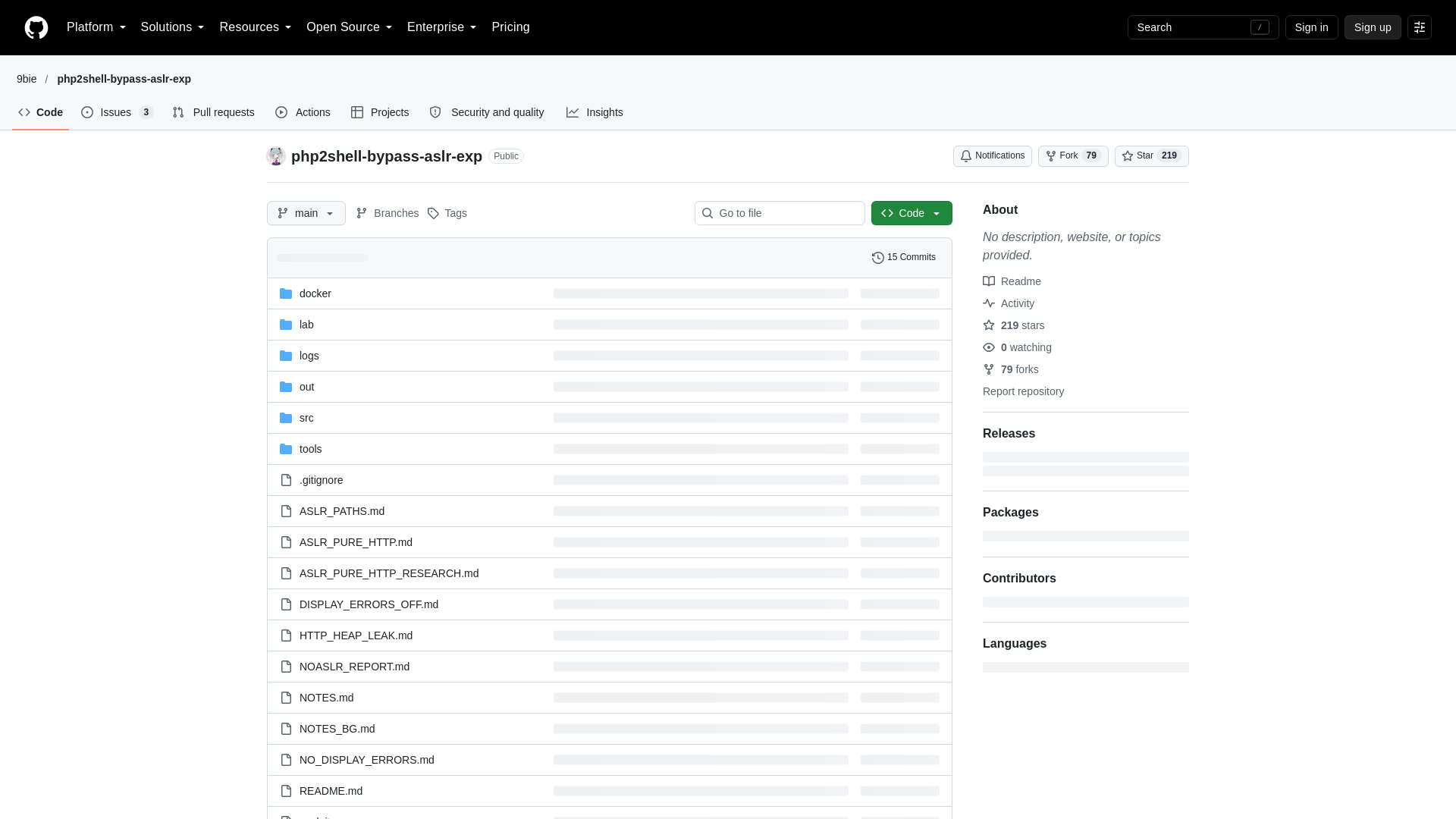This screenshot has width=1456, height=819.
Task: Open the main branch selector dropdown
Action: [306, 213]
